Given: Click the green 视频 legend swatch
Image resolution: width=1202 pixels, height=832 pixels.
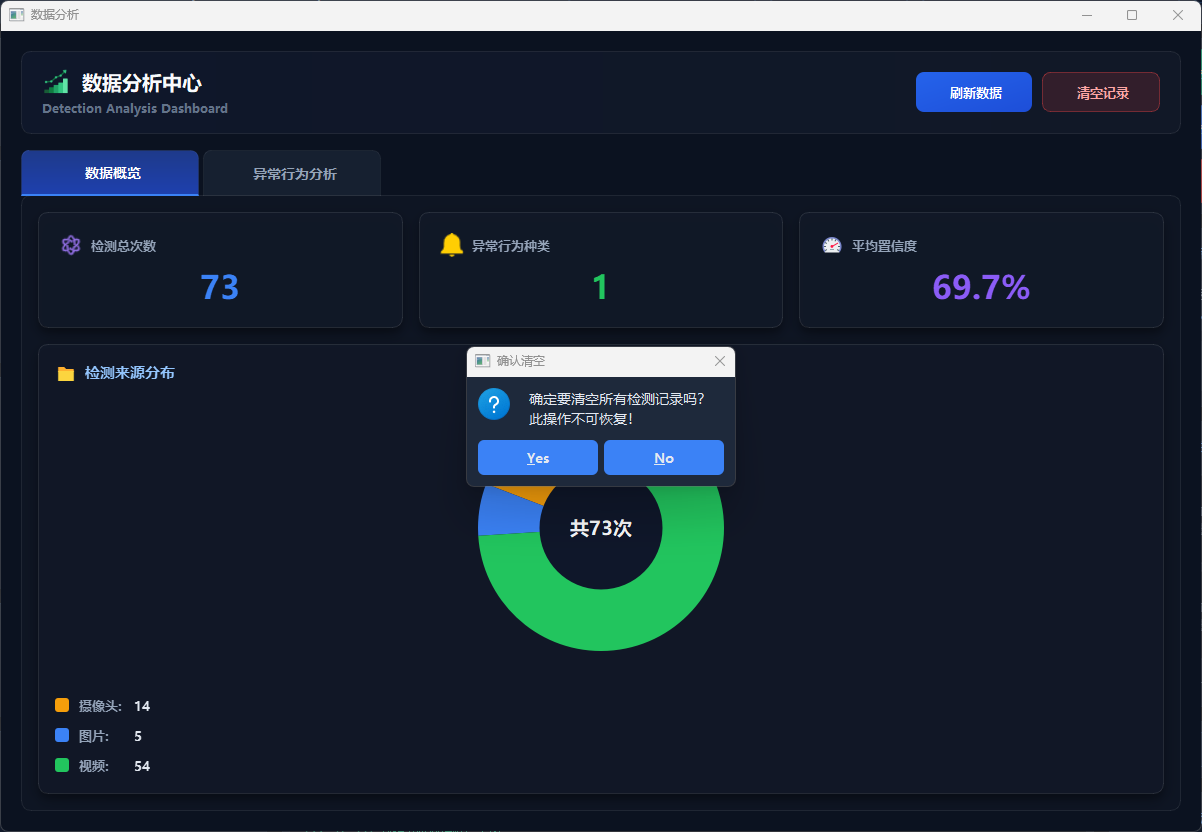Looking at the screenshot, I should (62, 765).
